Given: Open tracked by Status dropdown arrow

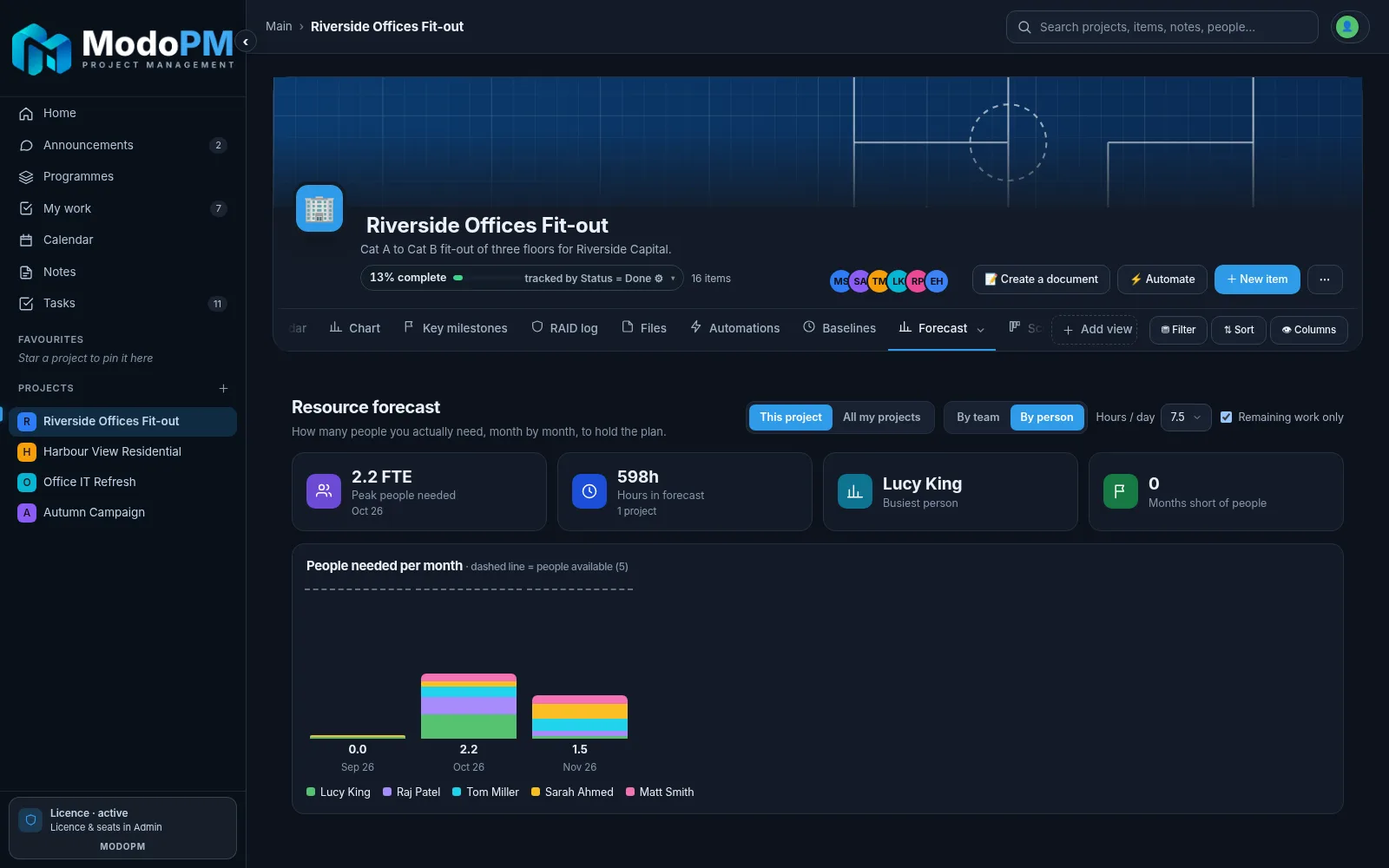Looking at the screenshot, I should (673, 279).
